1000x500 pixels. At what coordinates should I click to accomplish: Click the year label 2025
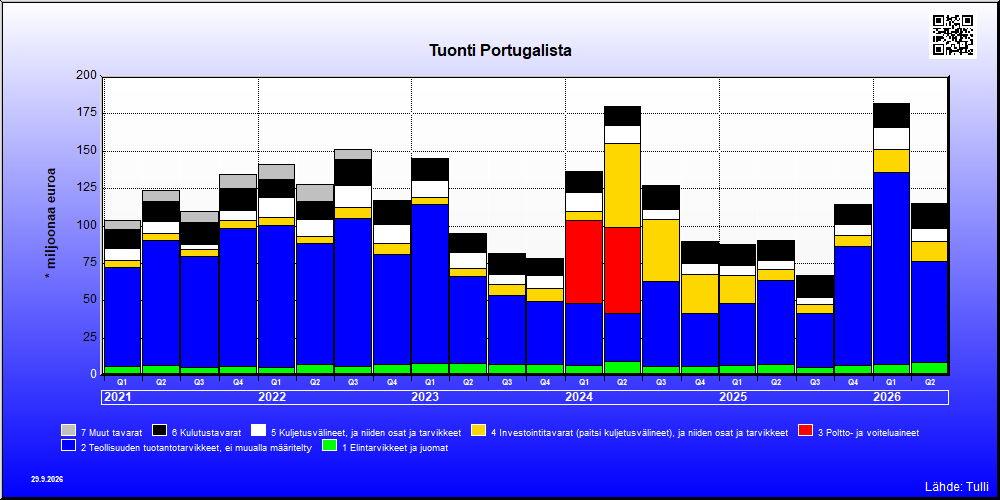(x=733, y=397)
